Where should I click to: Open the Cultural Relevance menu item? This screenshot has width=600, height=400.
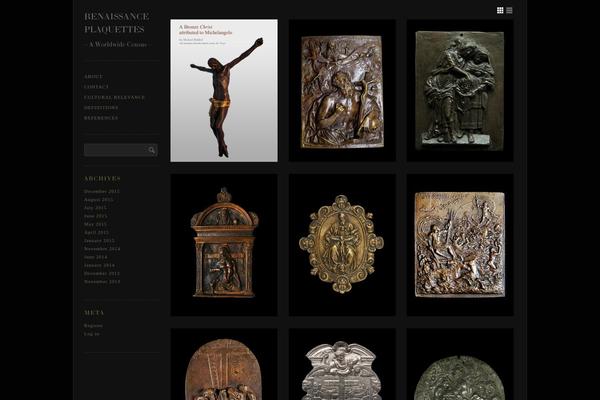pyautogui.click(x=114, y=97)
